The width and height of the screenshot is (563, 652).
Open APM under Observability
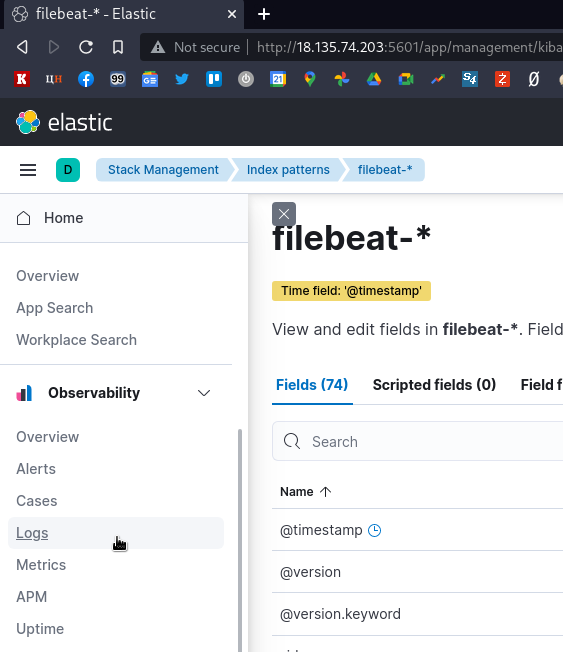pyautogui.click(x=32, y=597)
